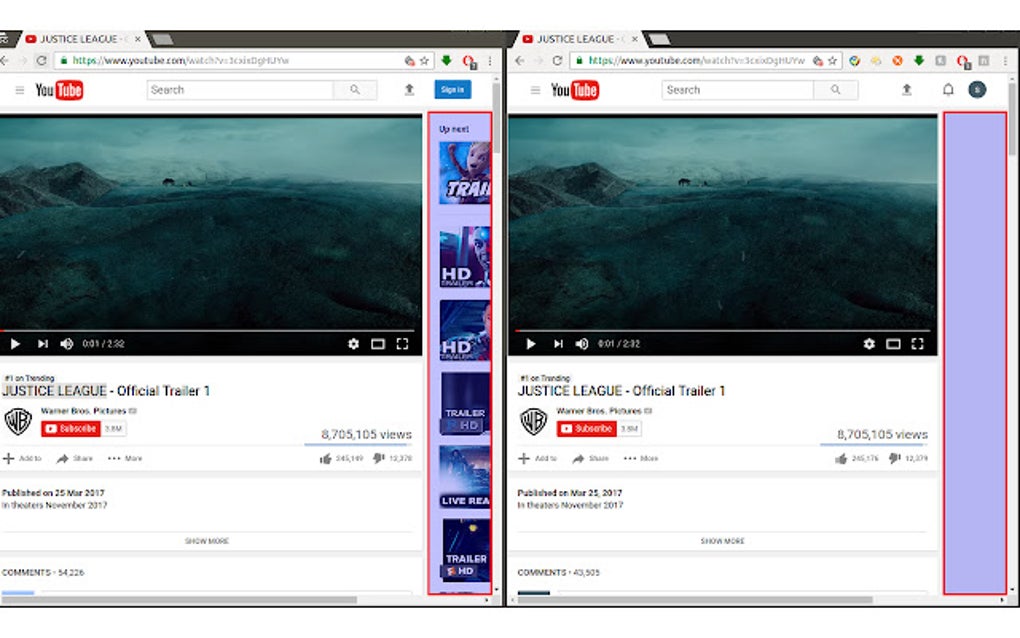Toggle theater mode in right player
Image resolution: width=1020 pixels, height=638 pixels.
click(x=893, y=344)
